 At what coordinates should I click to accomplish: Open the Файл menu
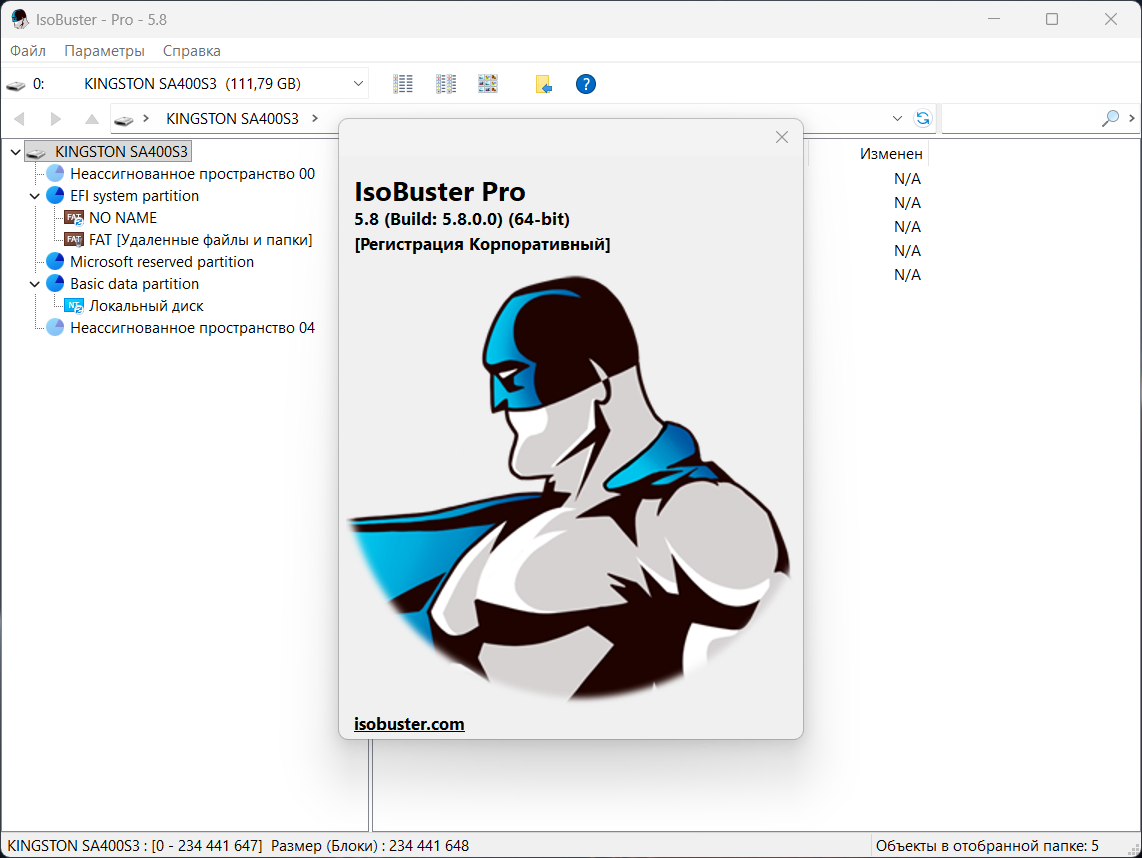point(28,51)
